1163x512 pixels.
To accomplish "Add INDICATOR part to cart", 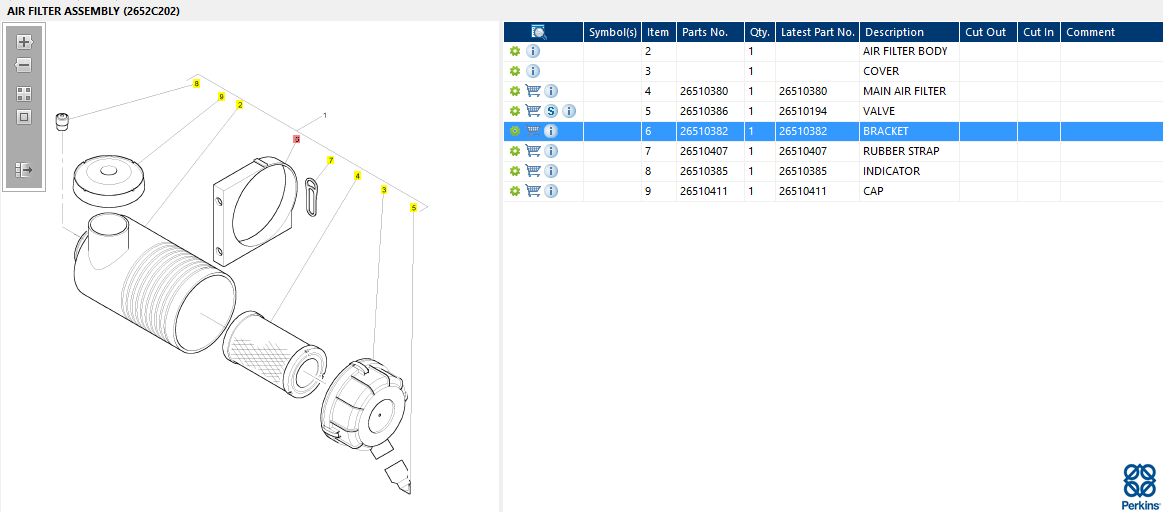I will [533, 171].
